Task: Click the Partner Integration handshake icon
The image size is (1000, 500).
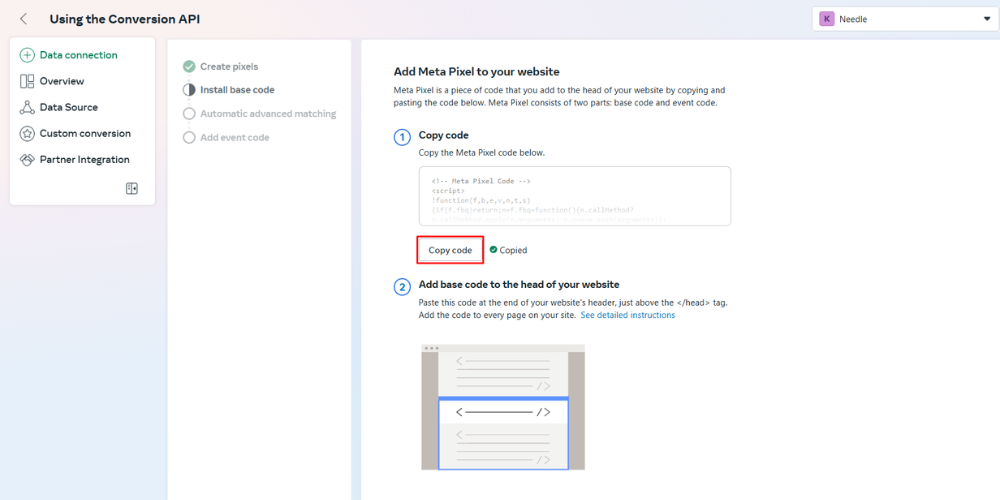Action: pyautogui.click(x=27, y=159)
